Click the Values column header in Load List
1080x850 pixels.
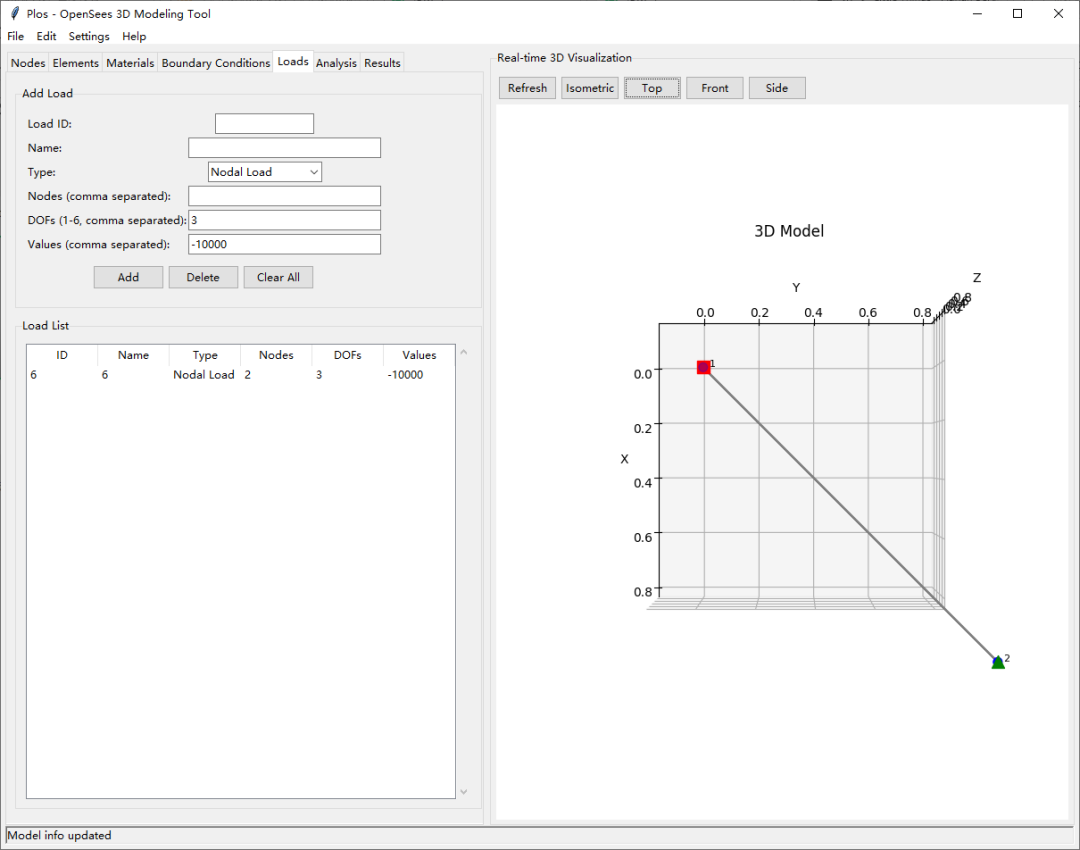[x=419, y=355]
